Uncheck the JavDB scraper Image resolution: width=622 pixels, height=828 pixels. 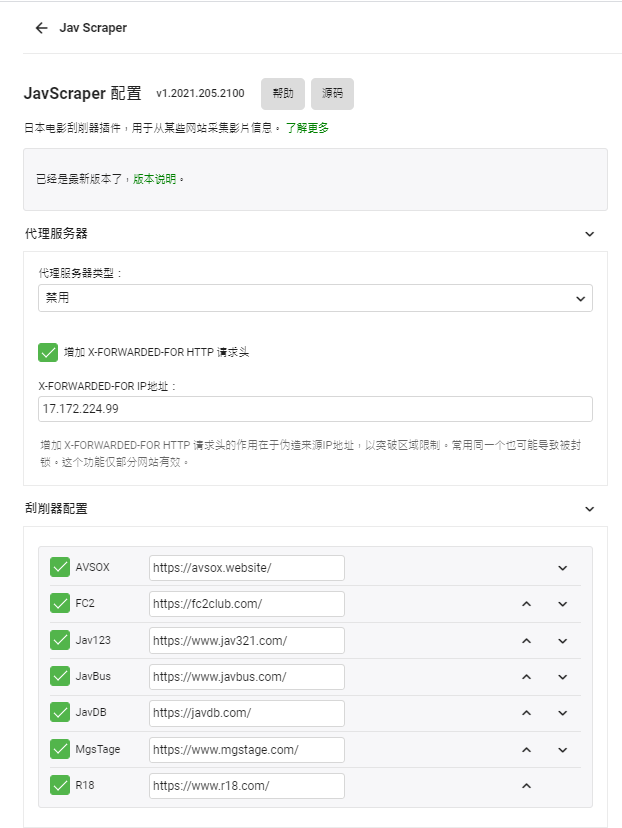click(58, 712)
